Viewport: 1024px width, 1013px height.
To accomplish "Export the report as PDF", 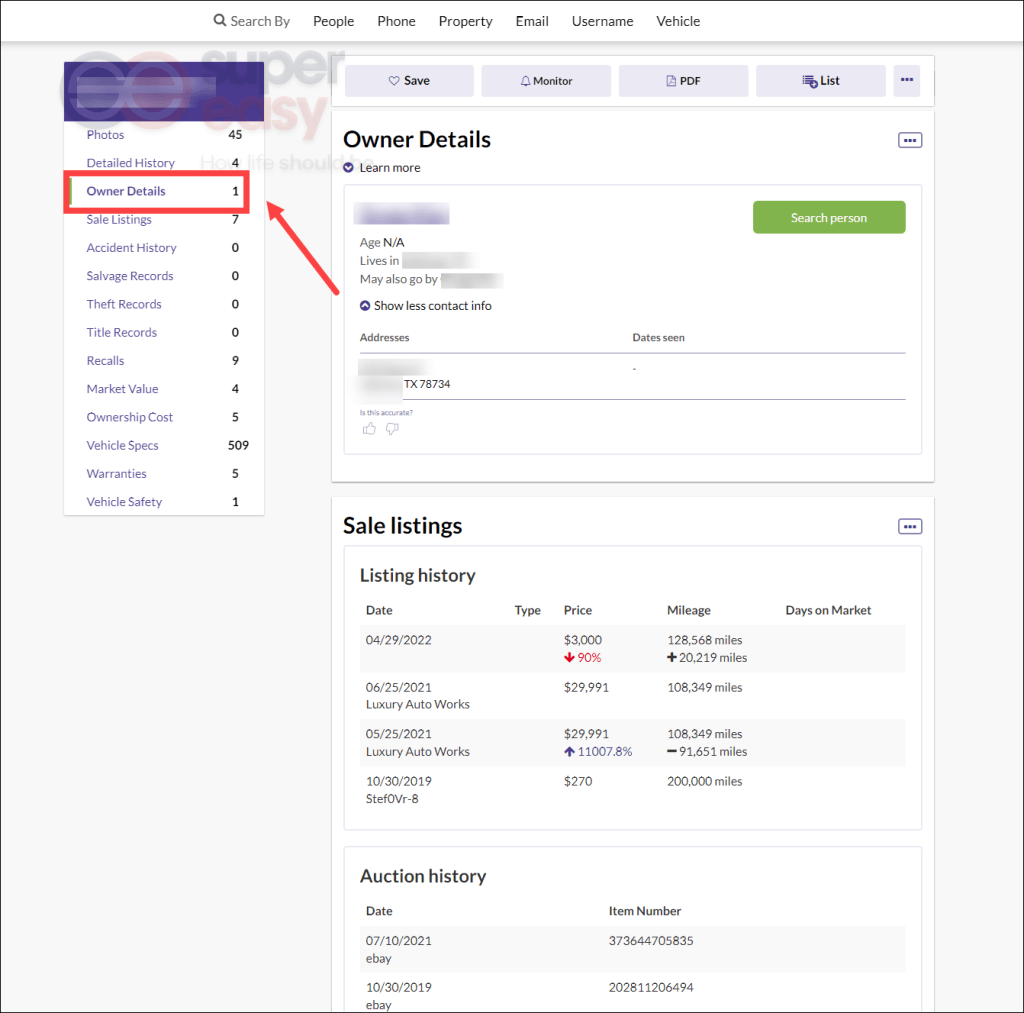I will [x=683, y=80].
